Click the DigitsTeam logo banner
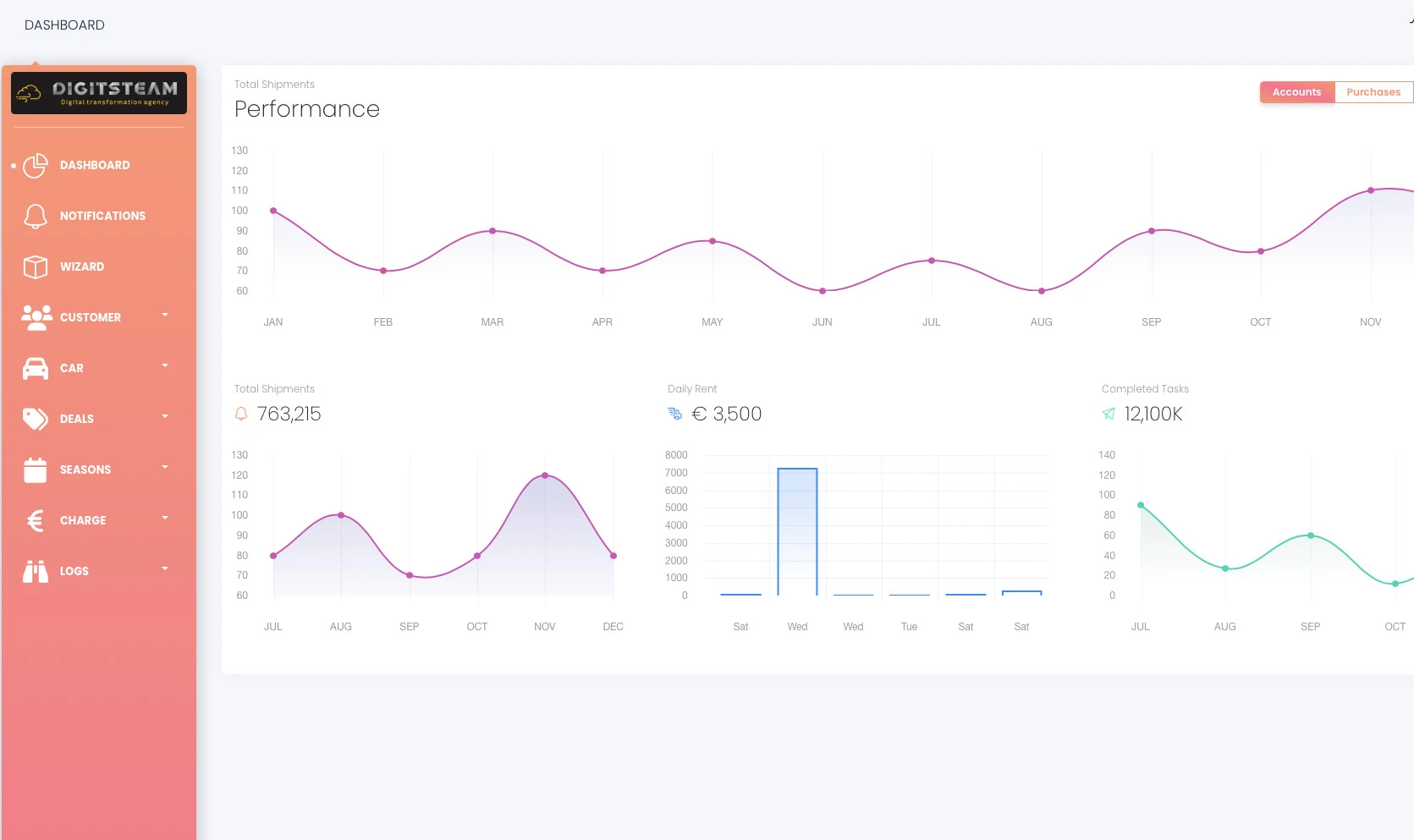Image resolution: width=1414 pixels, height=840 pixels. tap(99, 93)
